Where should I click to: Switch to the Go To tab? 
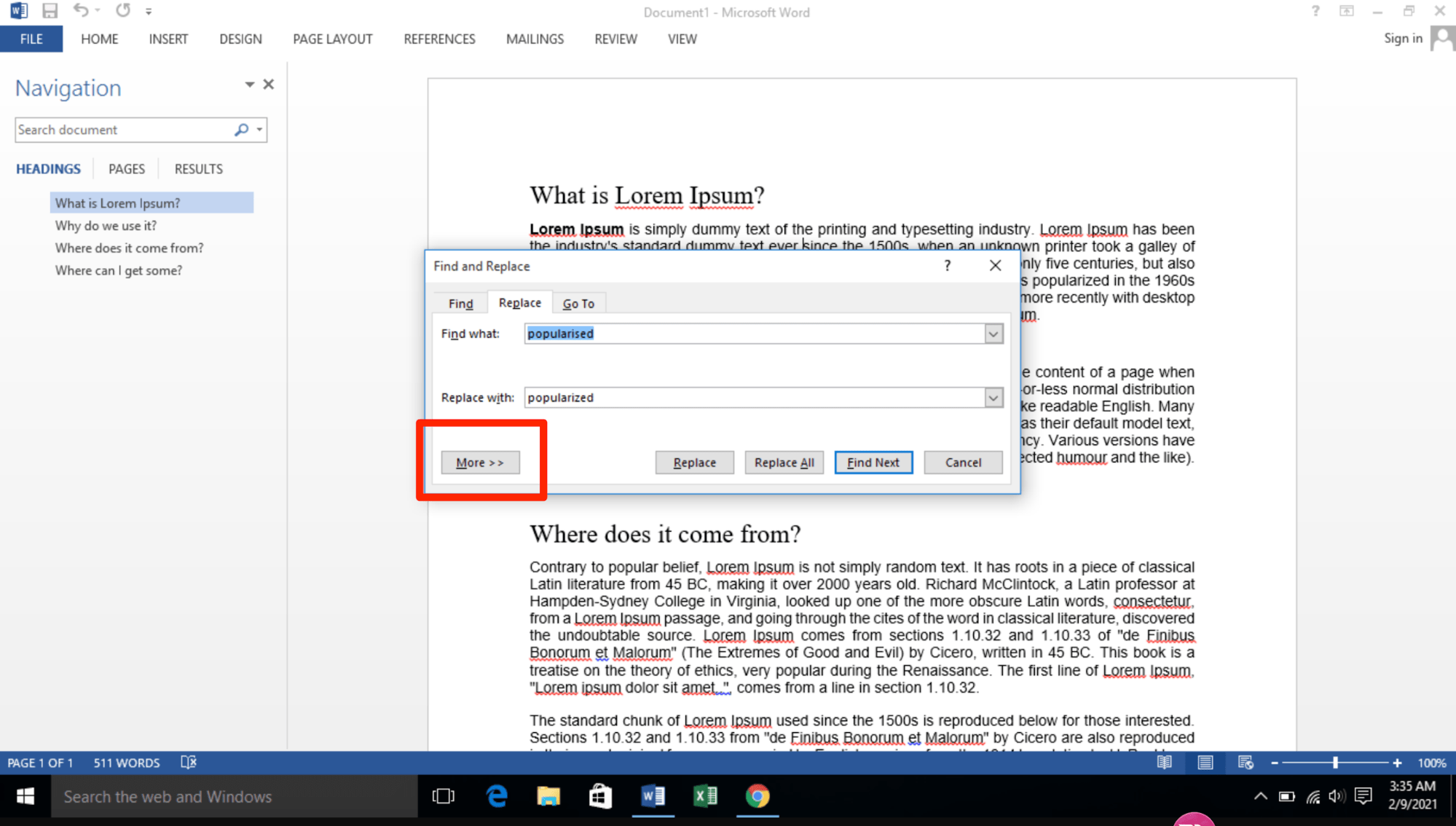(x=578, y=303)
